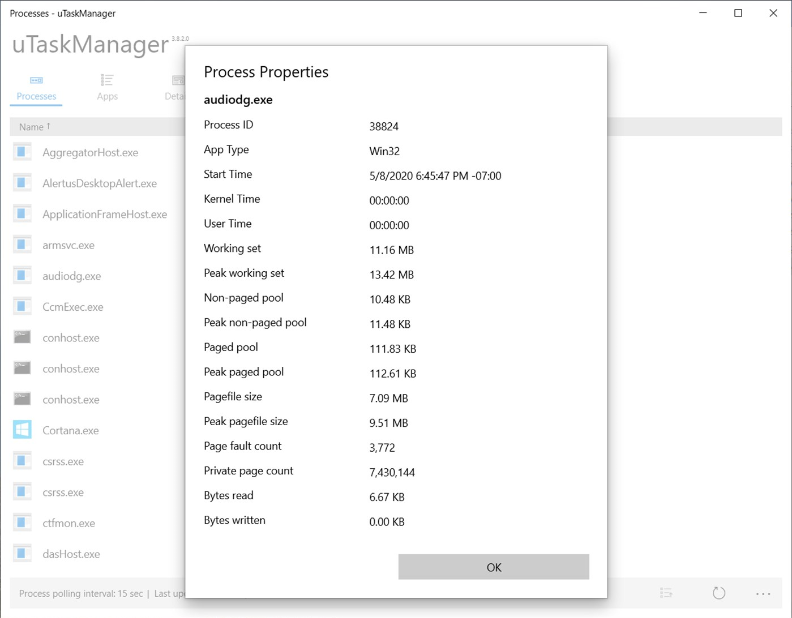Select the AggregatorHost.exe row text
The width and height of the screenshot is (792, 618).
pyautogui.click(x=90, y=152)
